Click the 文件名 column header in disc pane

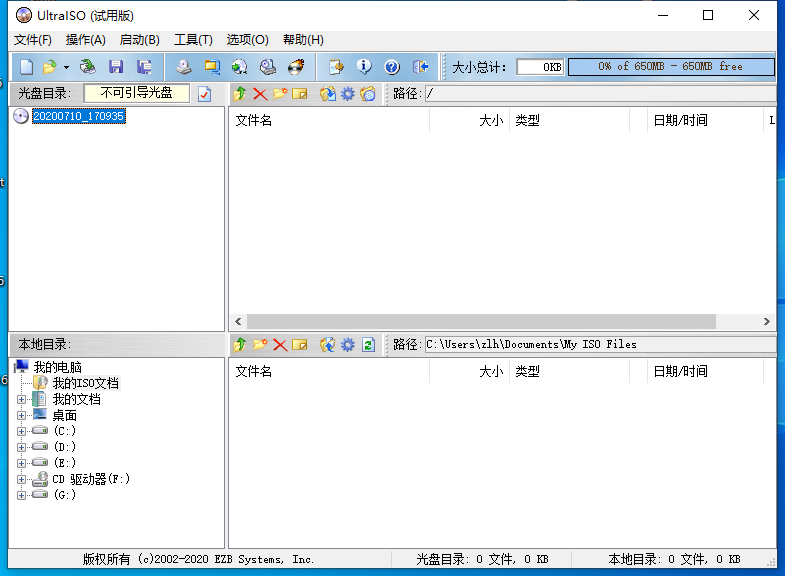coord(254,121)
